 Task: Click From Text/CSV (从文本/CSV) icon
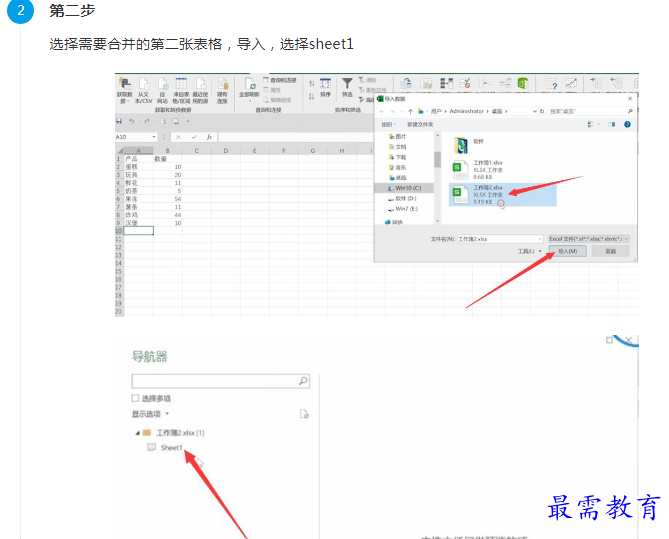143,90
